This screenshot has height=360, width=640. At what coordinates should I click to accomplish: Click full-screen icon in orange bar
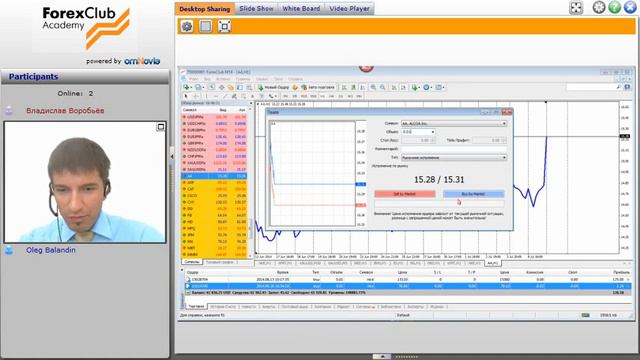(224, 27)
